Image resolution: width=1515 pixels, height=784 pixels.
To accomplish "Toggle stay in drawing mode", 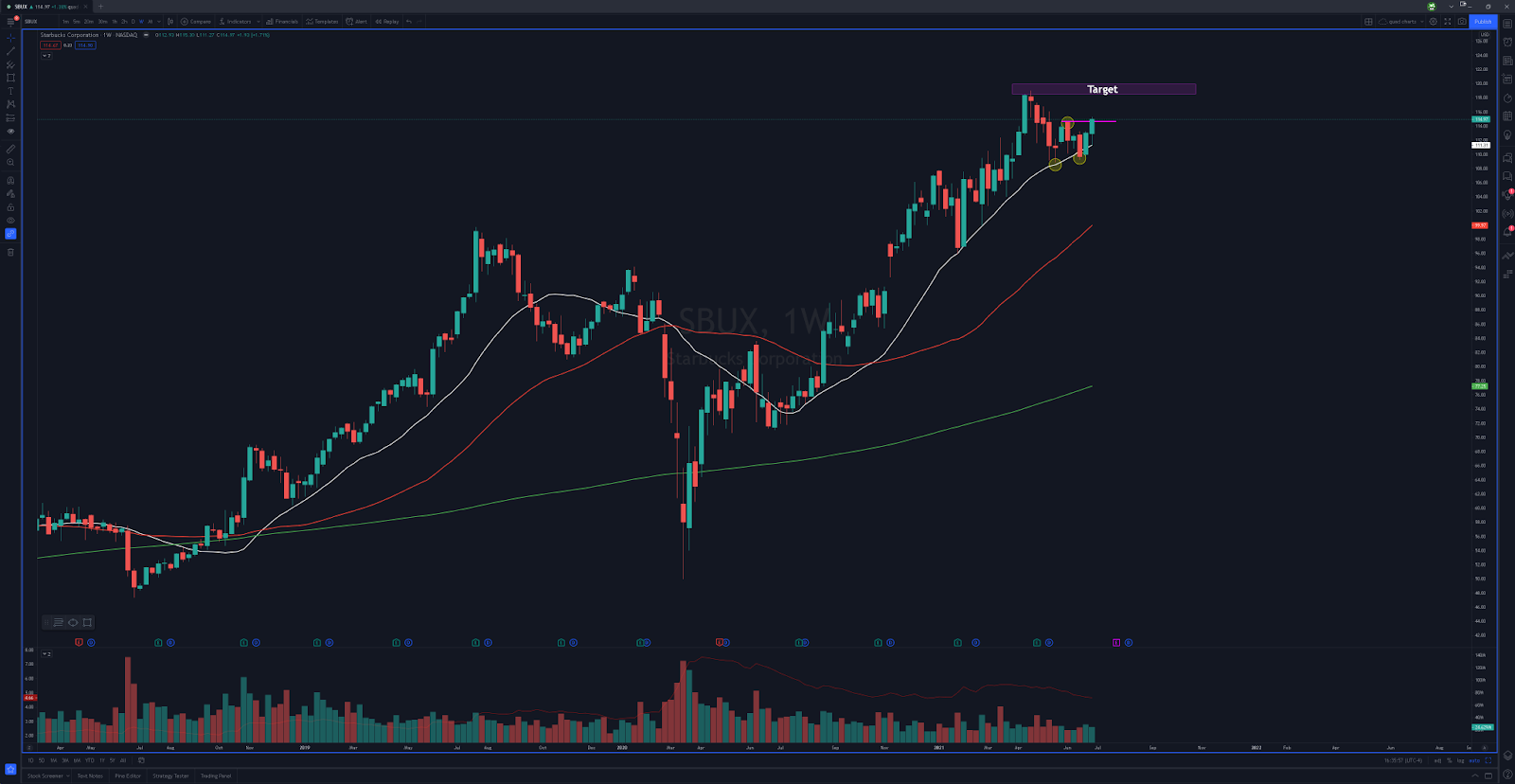I will [x=10, y=194].
